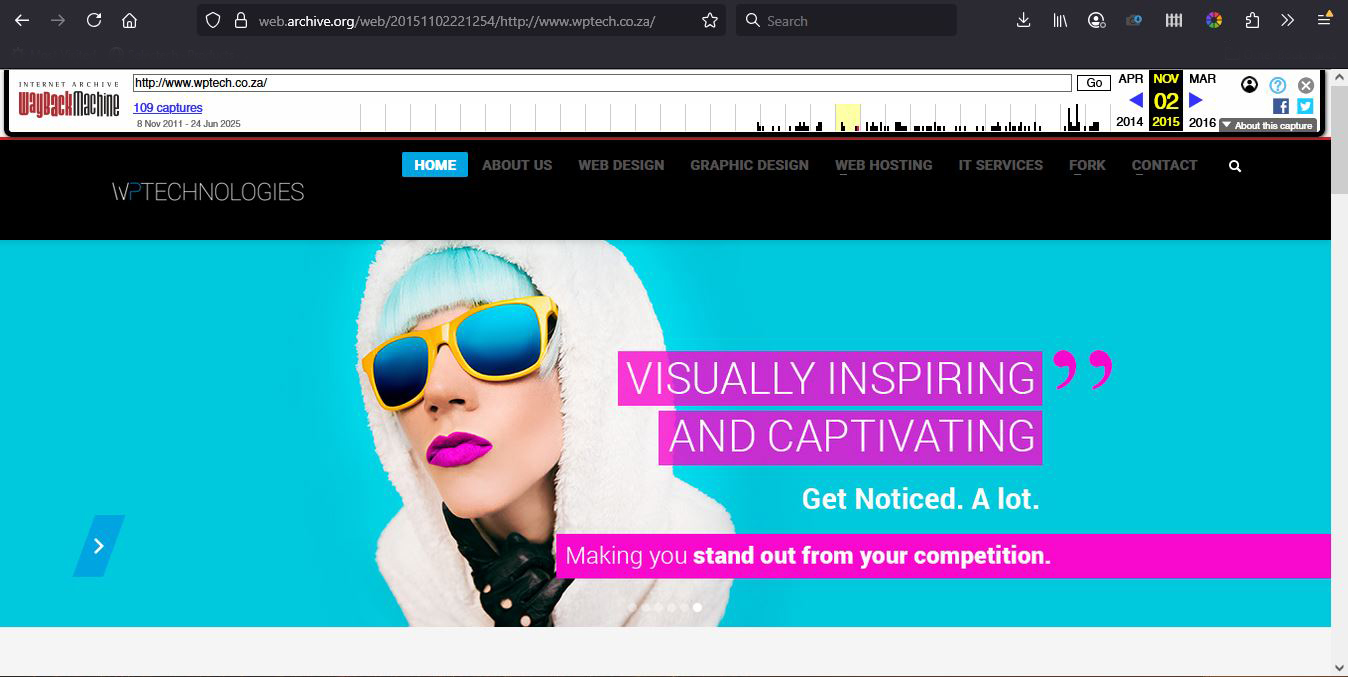Select the IT SERVICES menu item
Screen dimensions: 1348x677
click(x=1000, y=165)
